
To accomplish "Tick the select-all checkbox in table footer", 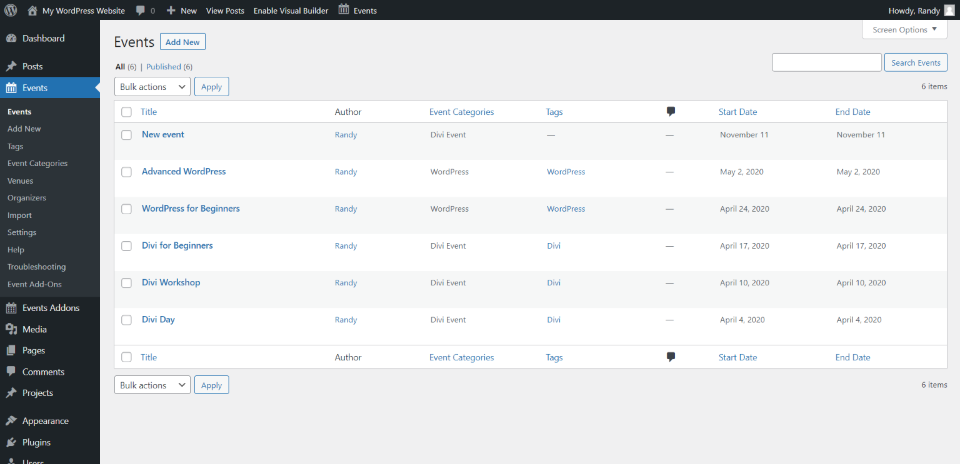I will tap(126, 357).
